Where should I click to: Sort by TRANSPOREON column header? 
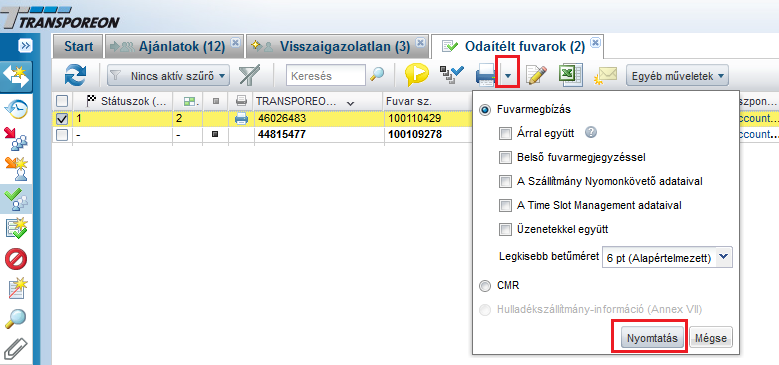coord(317,101)
